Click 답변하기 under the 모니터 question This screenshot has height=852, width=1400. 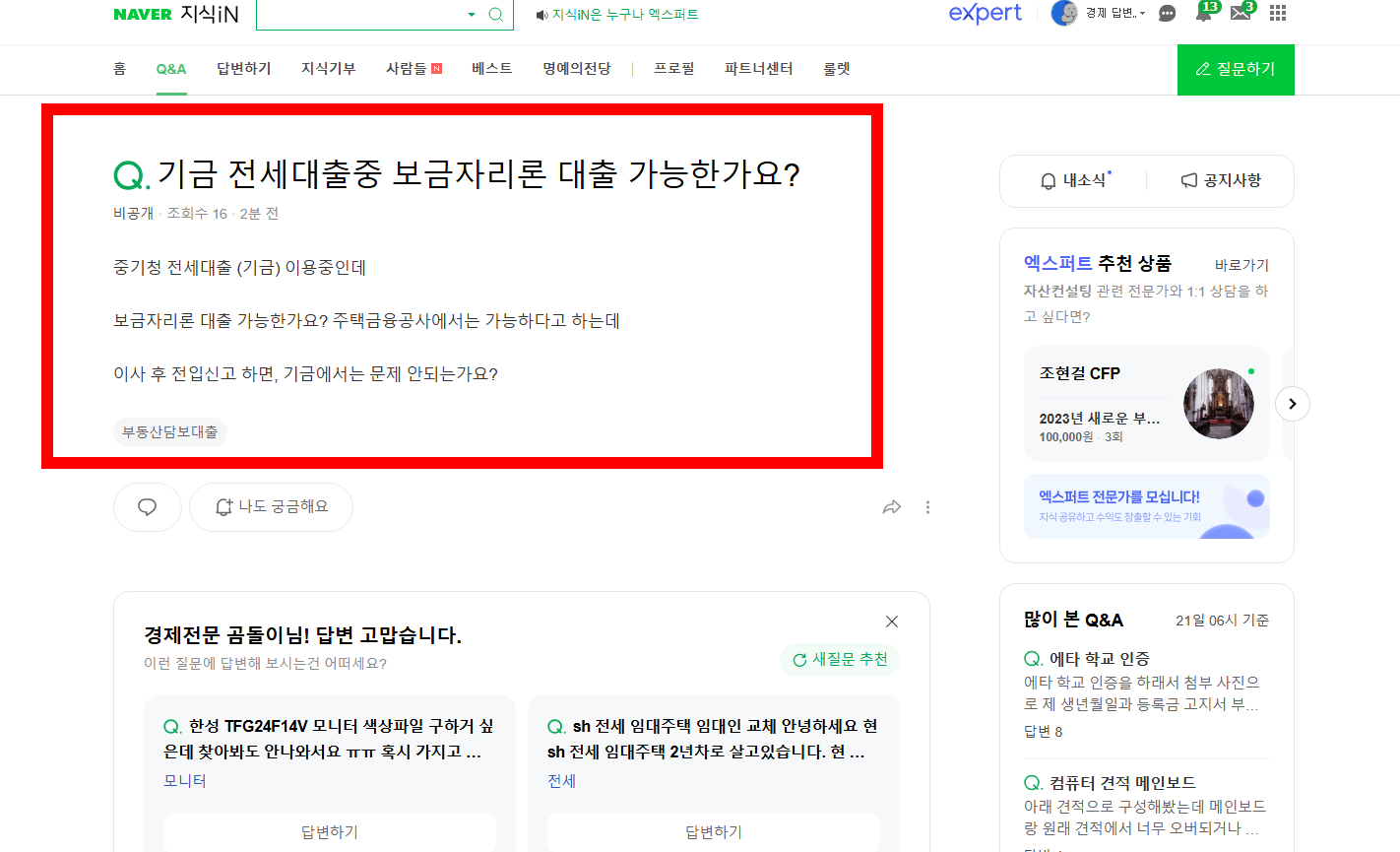(x=330, y=832)
